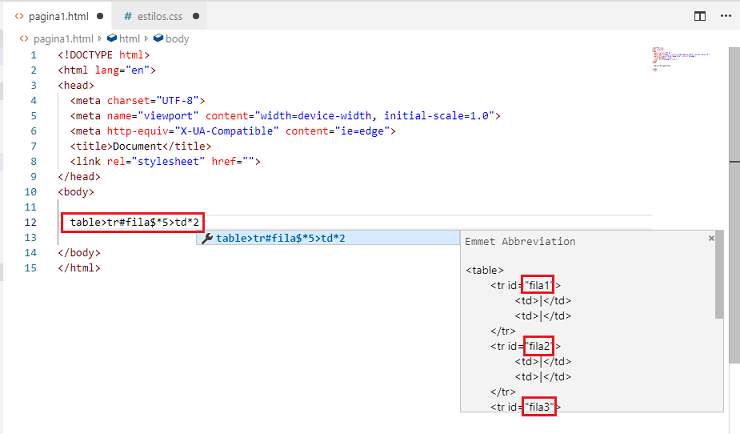Click the link rel="stylesheet" line
Viewport: 740px width, 434px height.
165,161
